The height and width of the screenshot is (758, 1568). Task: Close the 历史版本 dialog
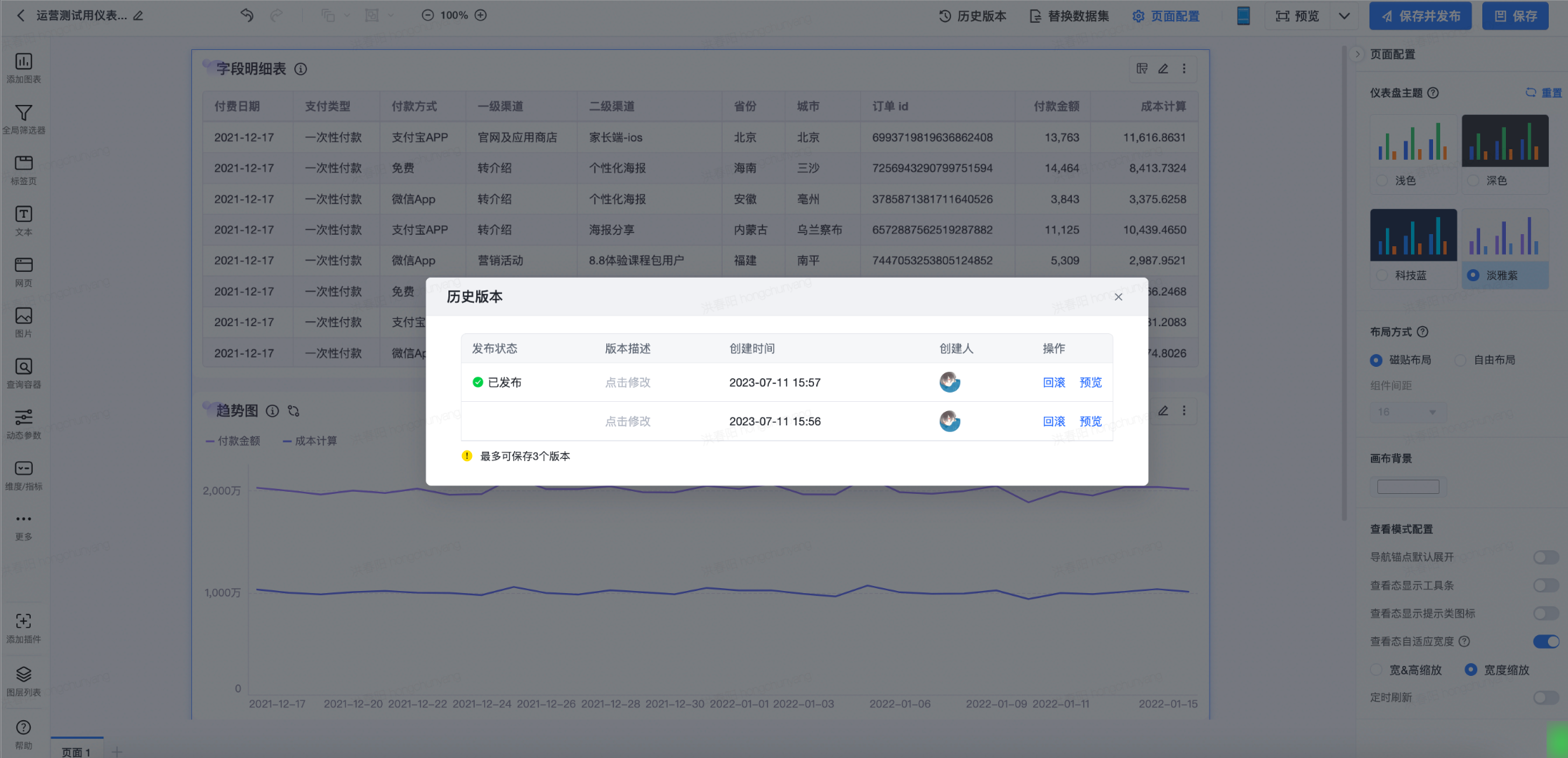coord(1118,297)
